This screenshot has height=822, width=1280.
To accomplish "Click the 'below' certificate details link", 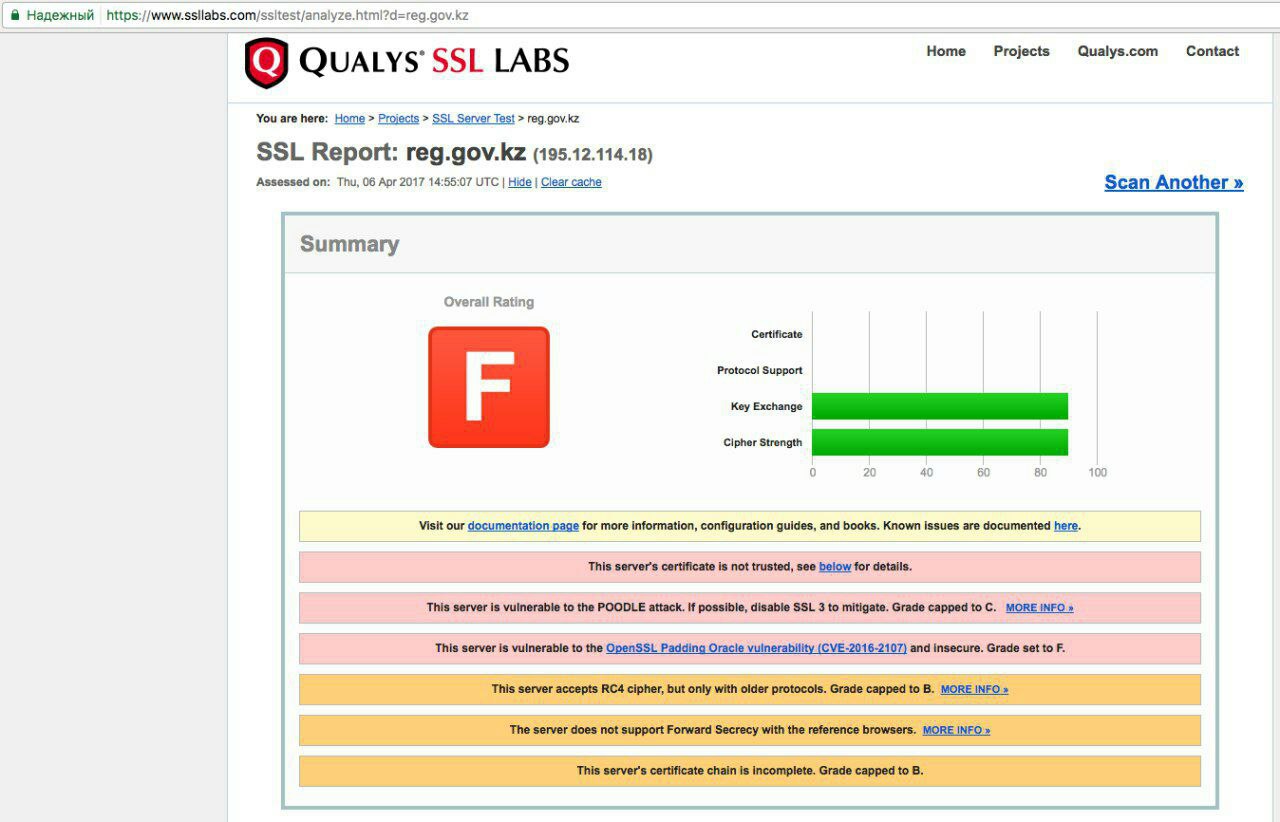I will [835, 567].
